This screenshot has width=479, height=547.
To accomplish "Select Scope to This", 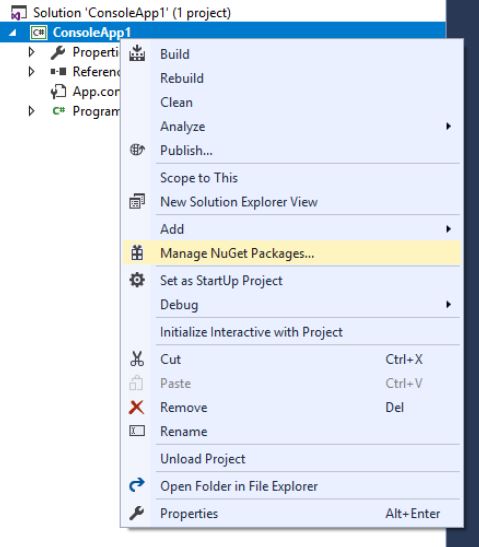I will pyautogui.click(x=199, y=178).
